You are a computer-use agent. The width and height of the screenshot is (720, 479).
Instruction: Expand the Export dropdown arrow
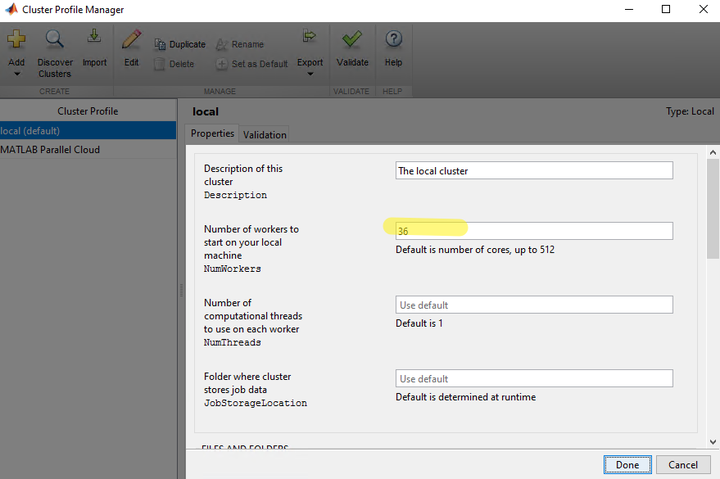point(310,74)
